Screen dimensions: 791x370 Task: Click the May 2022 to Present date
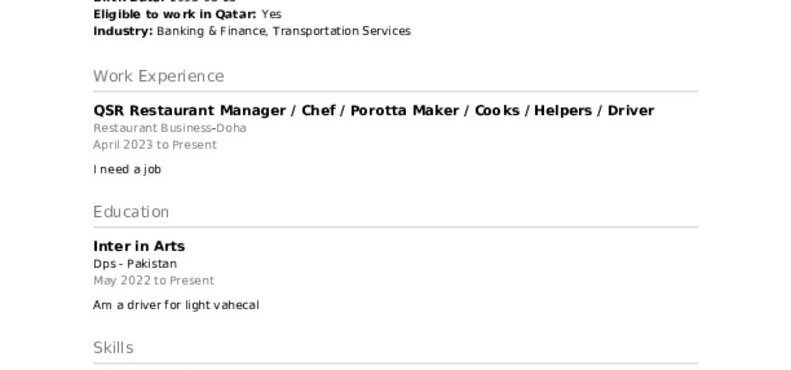click(x=154, y=281)
